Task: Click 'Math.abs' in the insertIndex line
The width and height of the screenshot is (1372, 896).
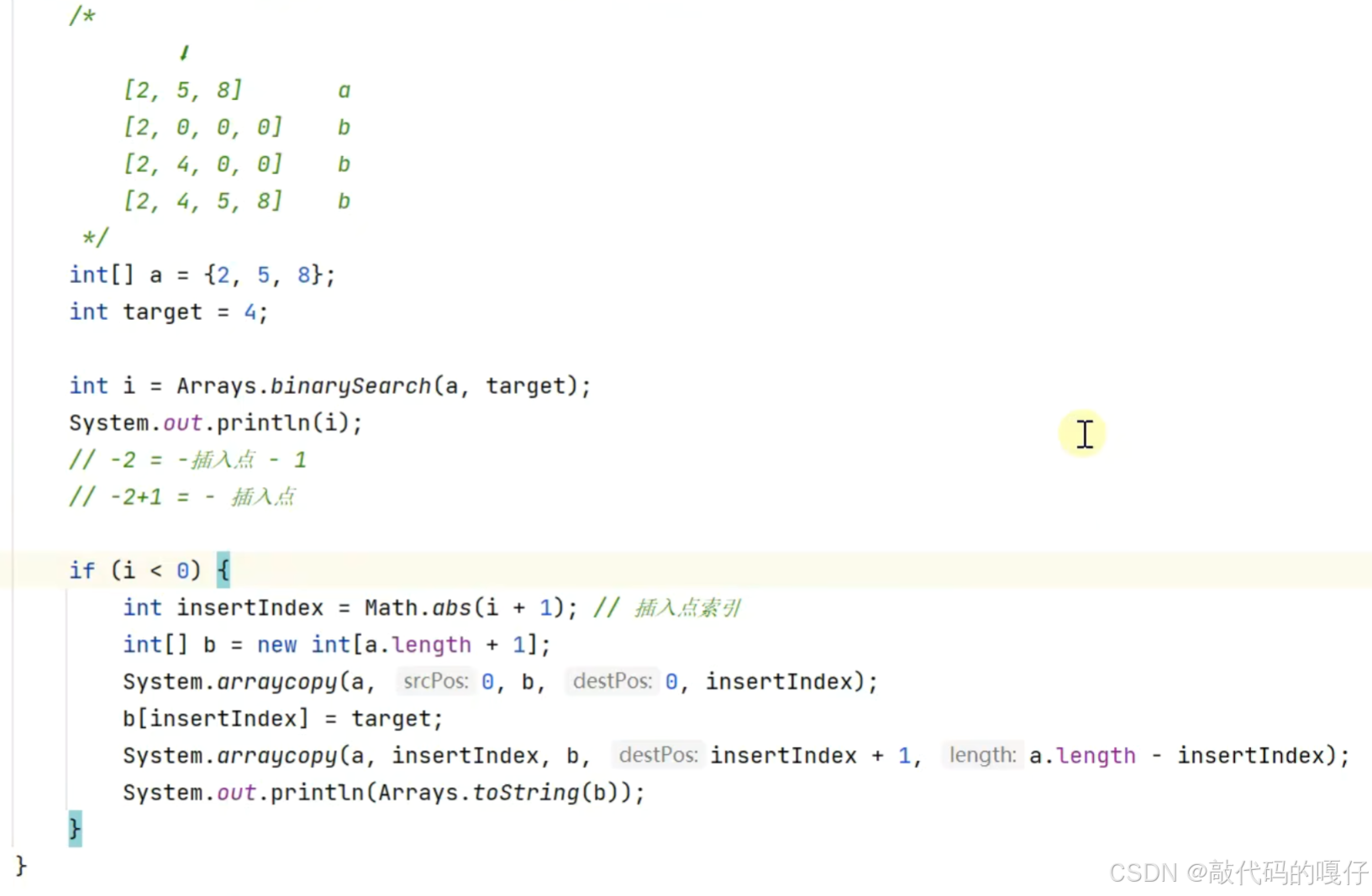Action: [418, 607]
